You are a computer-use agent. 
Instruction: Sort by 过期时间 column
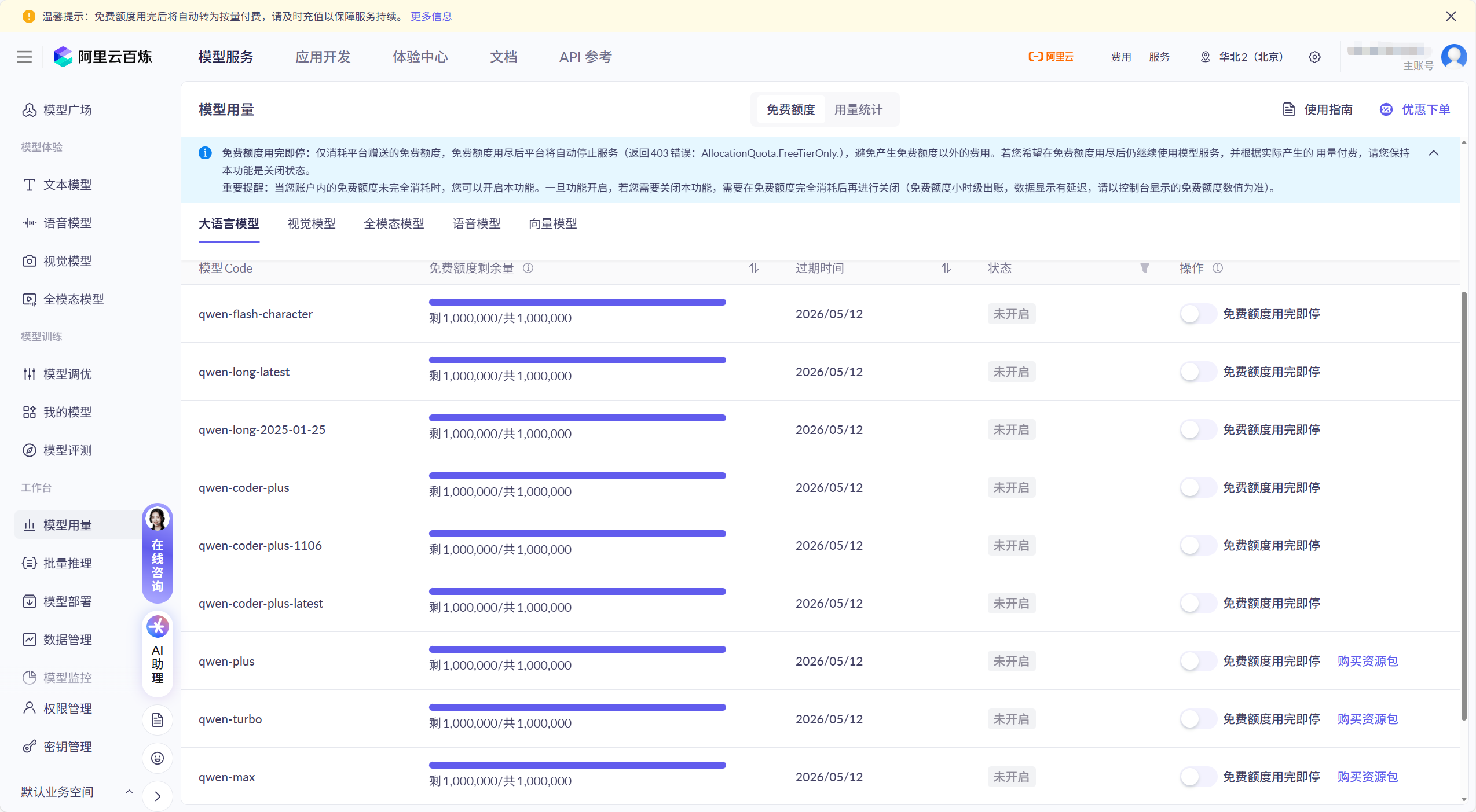coord(946,268)
